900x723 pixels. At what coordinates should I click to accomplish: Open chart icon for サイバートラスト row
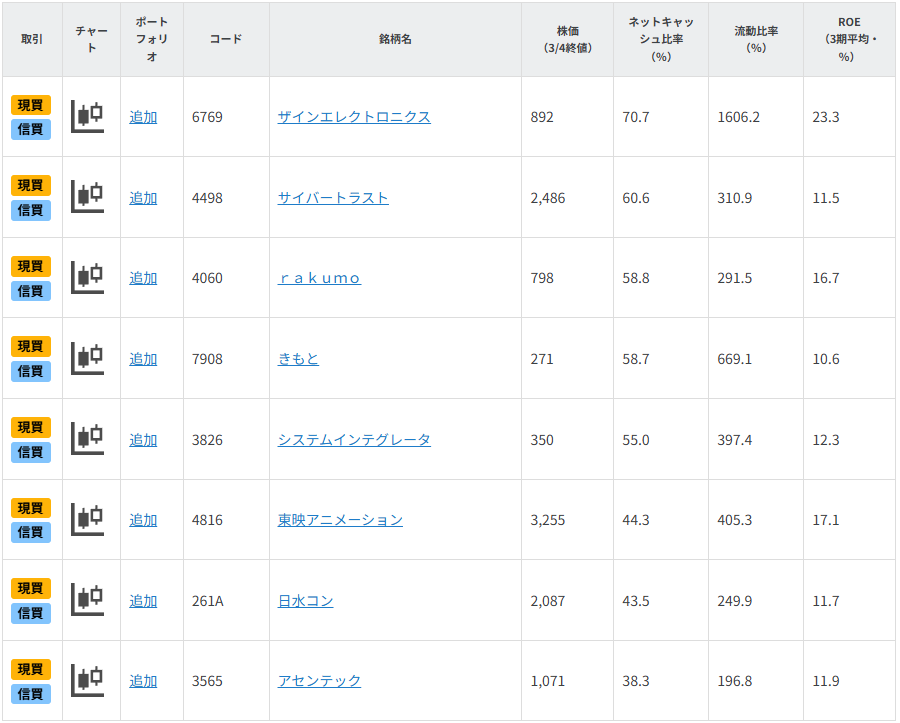coord(88,197)
